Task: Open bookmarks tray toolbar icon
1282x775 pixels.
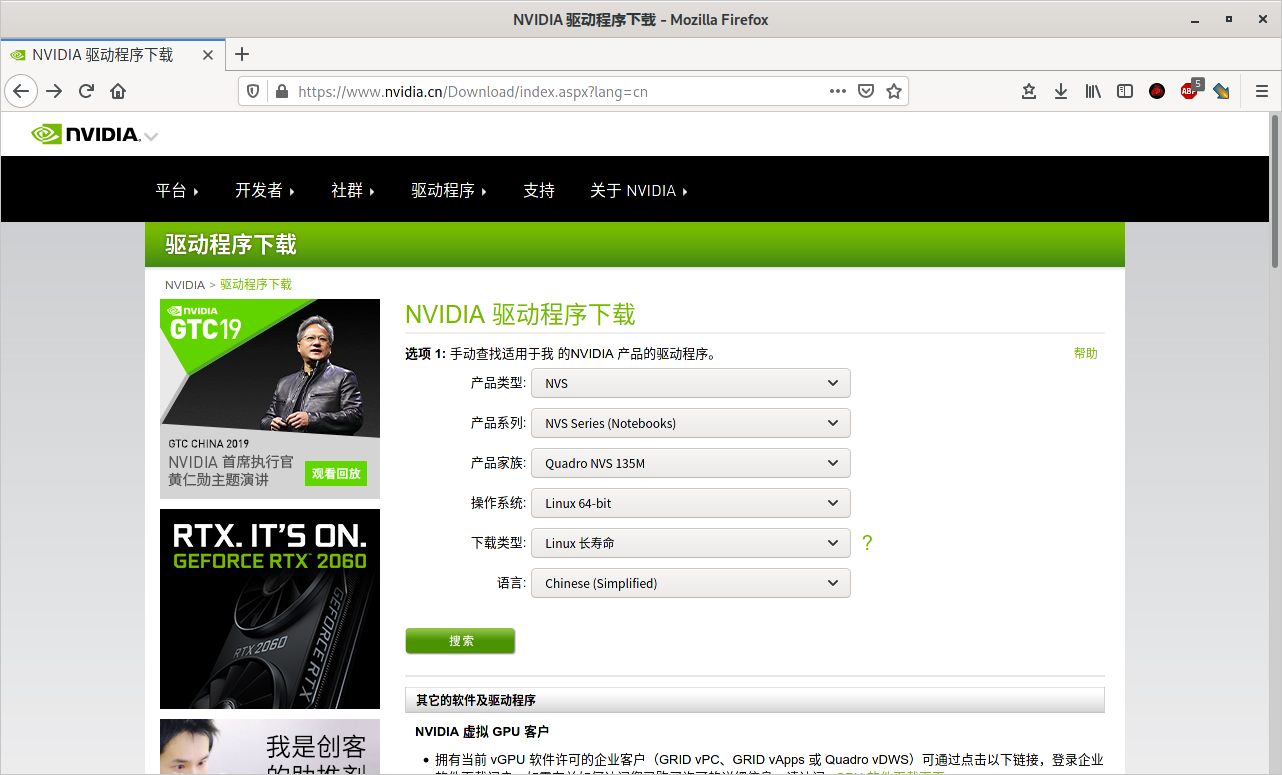Action: [1029, 91]
